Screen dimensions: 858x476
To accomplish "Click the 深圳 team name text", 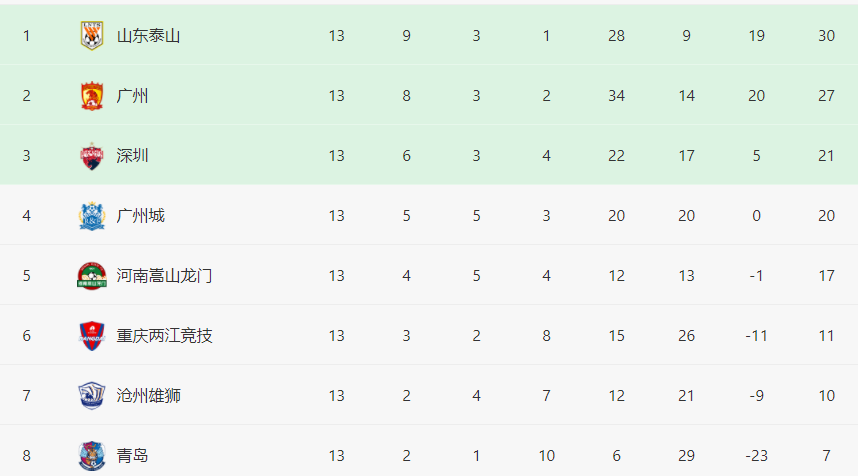I will [x=132, y=156].
